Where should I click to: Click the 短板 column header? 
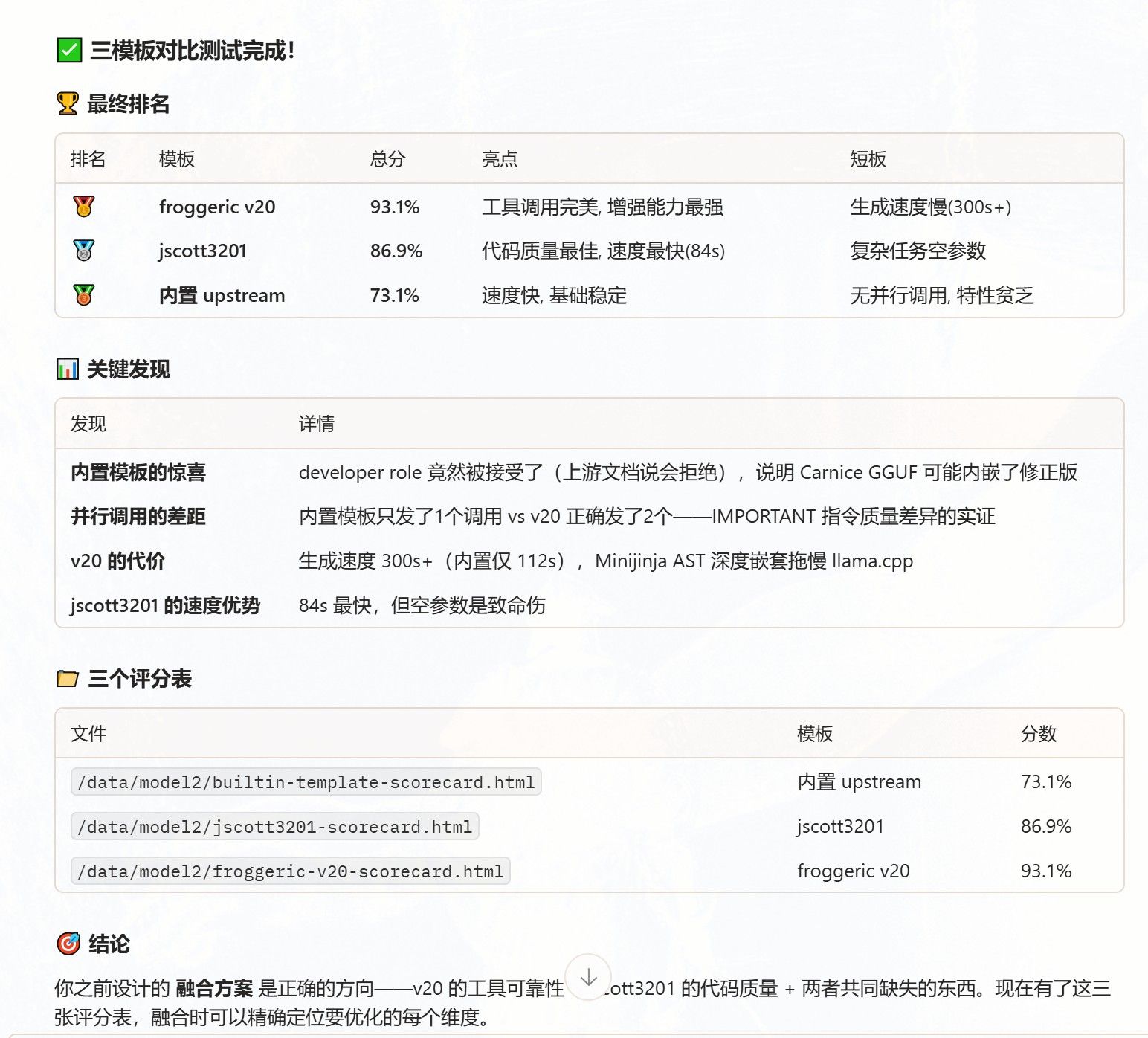click(x=868, y=159)
